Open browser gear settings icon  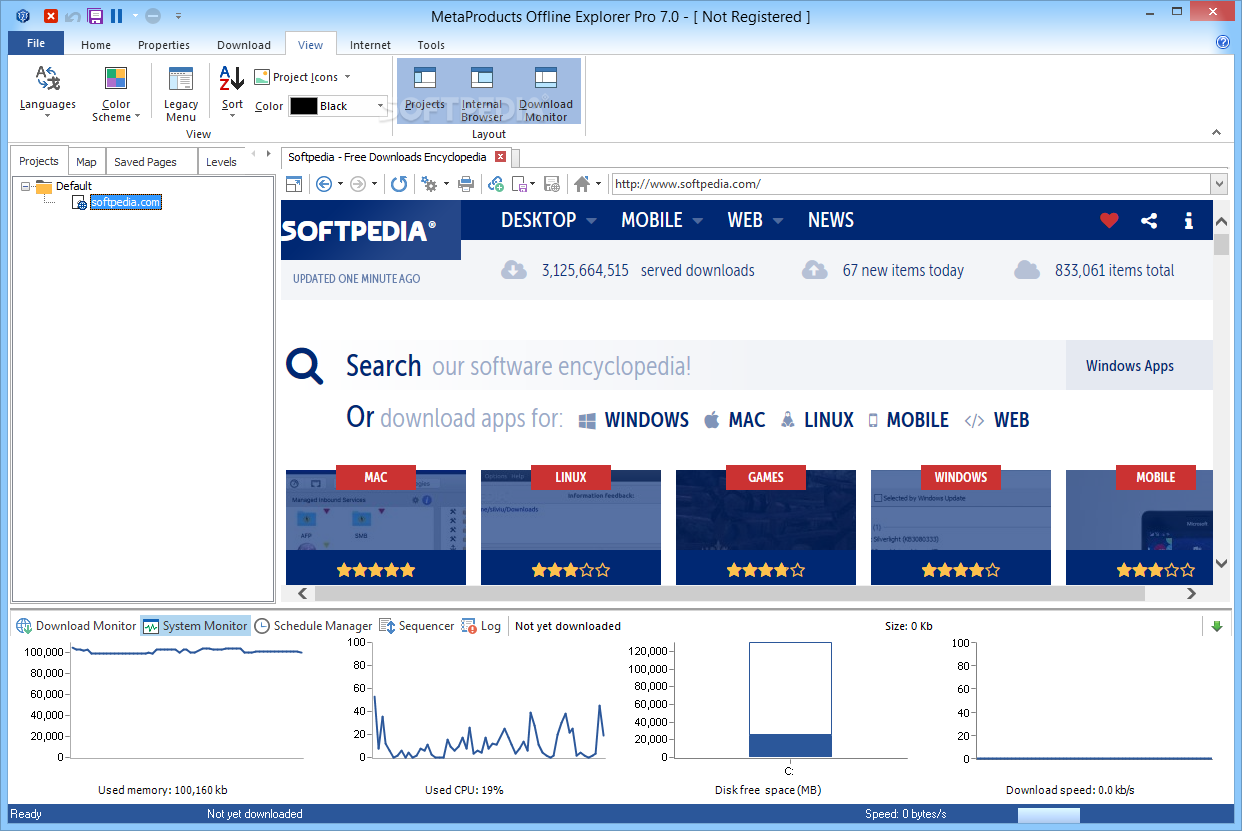[x=428, y=184]
